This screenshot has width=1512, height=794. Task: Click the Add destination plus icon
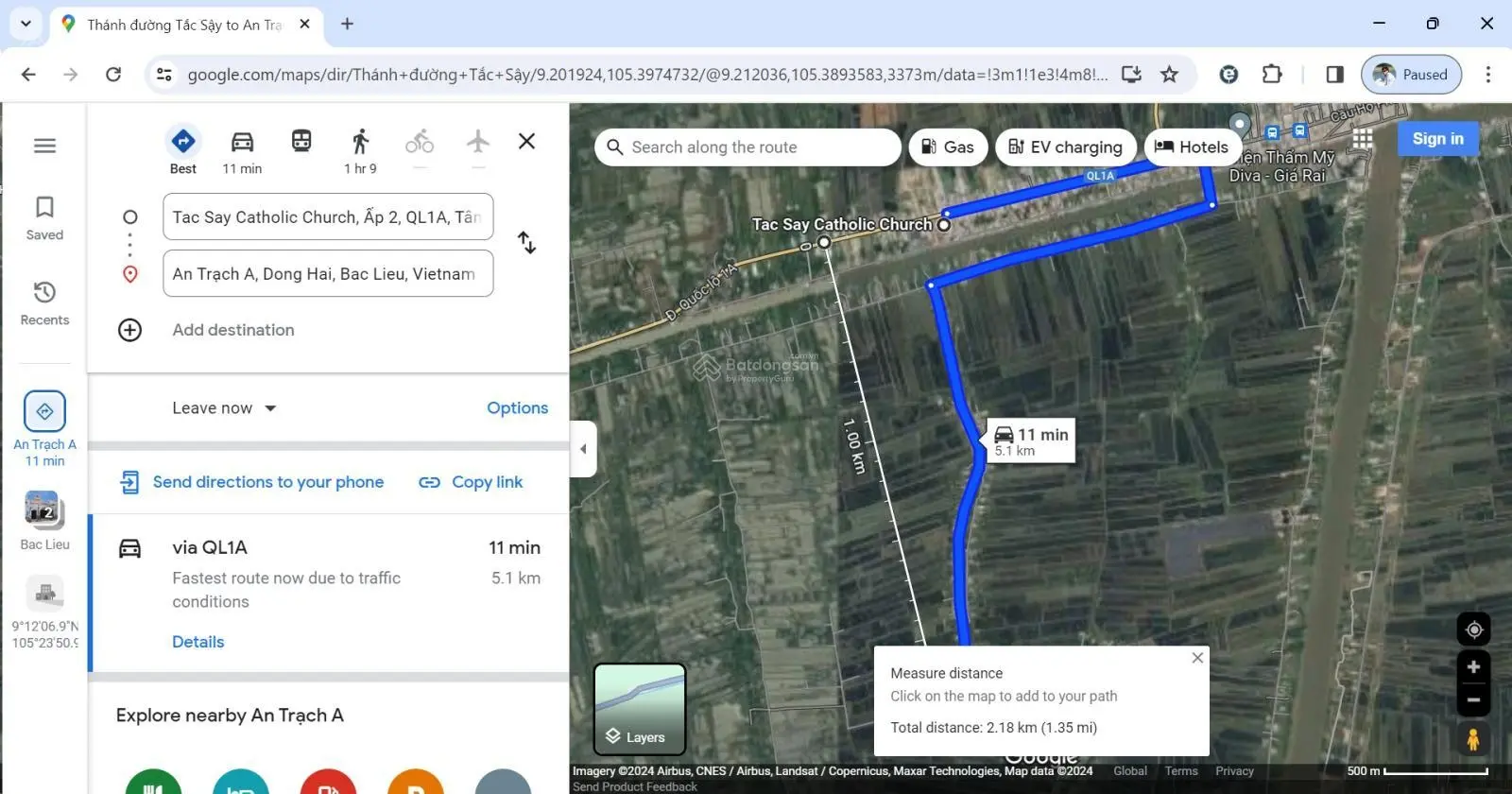point(129,330)
